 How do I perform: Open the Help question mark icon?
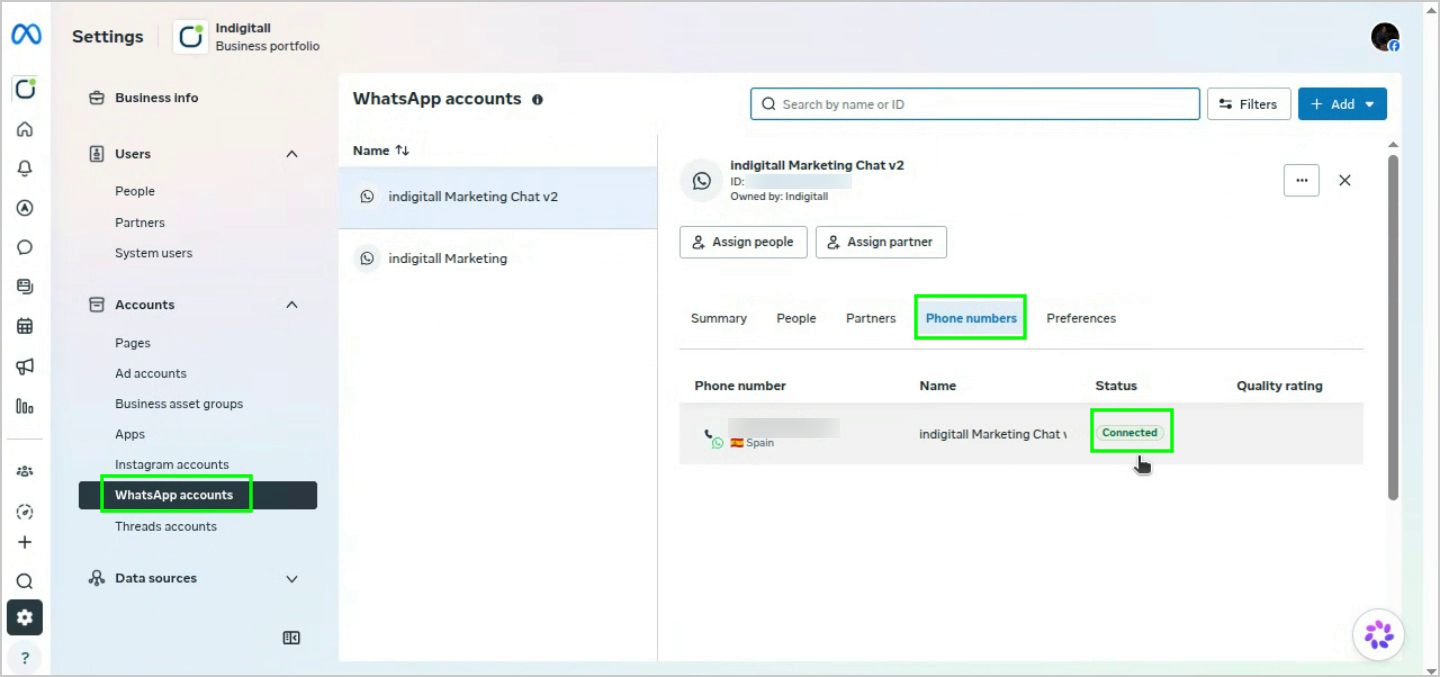click(x=25, y=657)
